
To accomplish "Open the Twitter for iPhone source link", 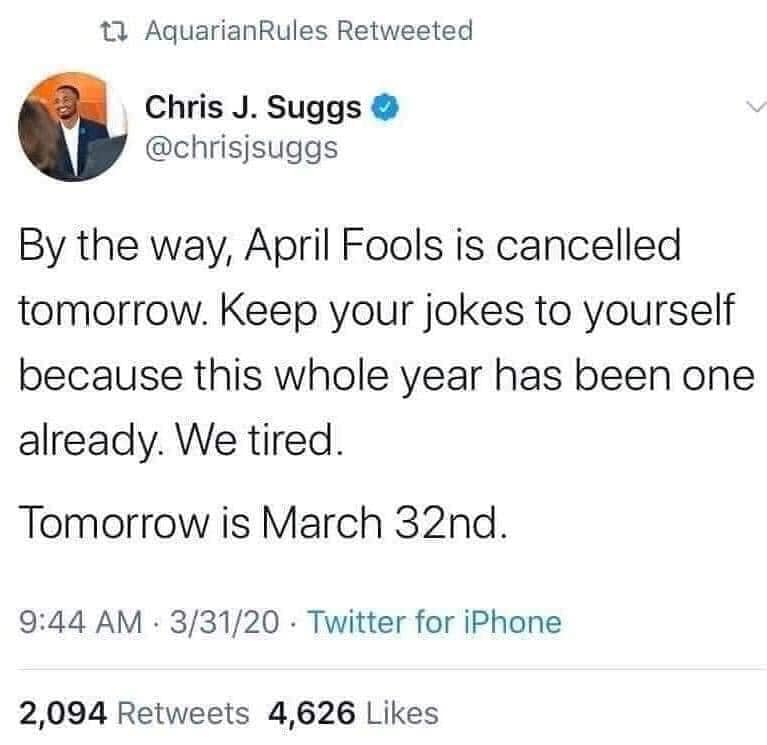I will pos(433,623).
